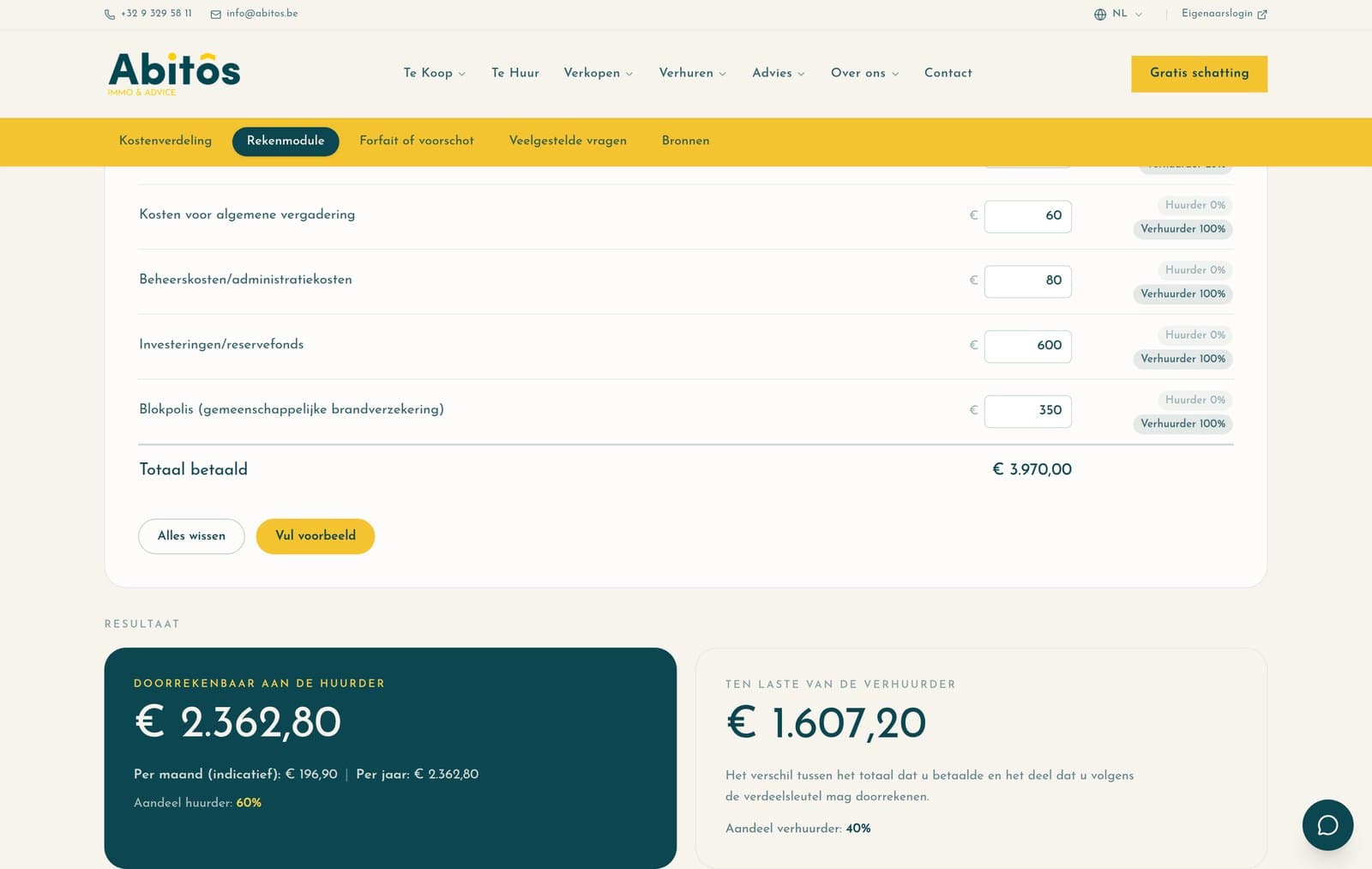Click the Totaal betaald label

click(x=193, y=469)
